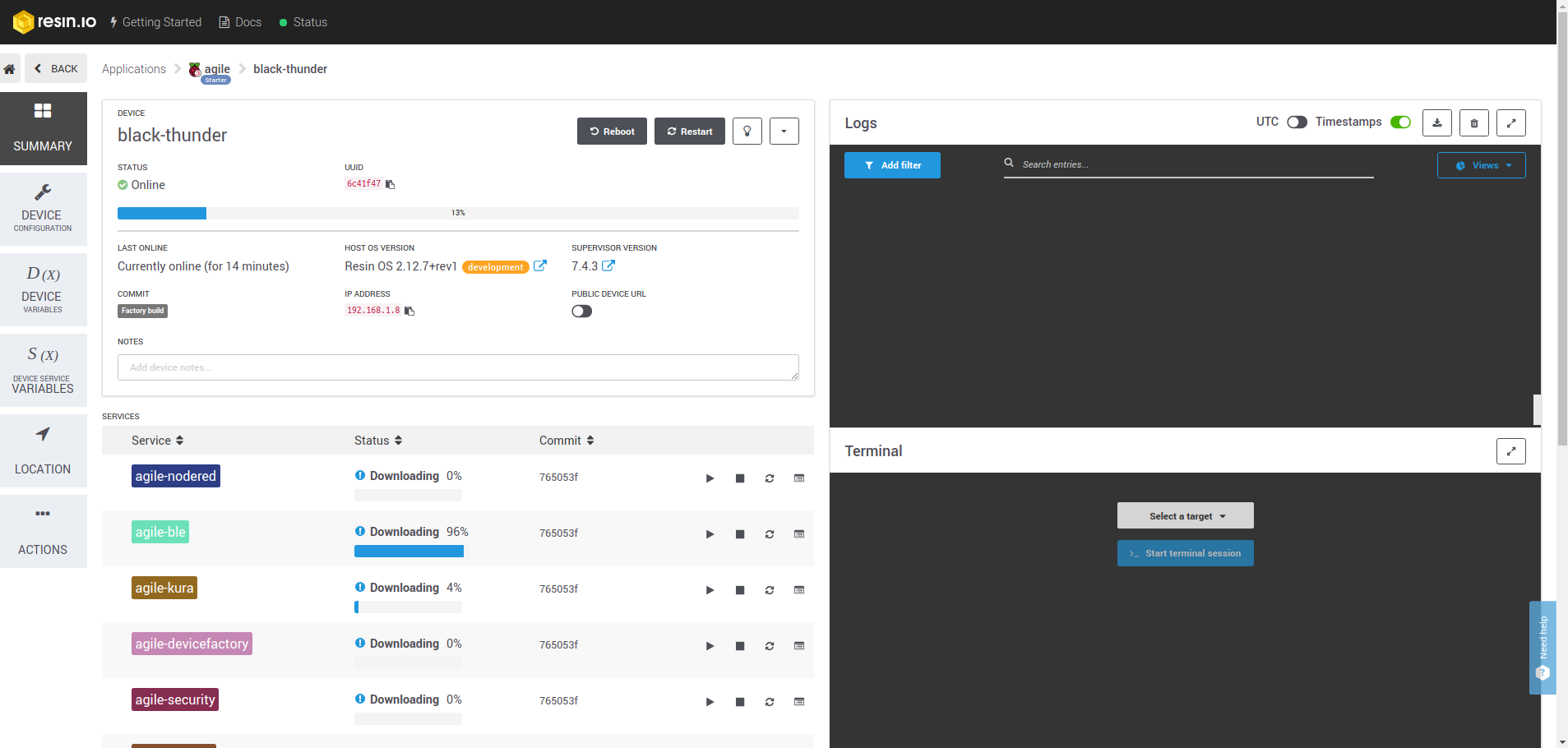Open the Views dropdown in Logs
The image size is (1568, 748).
pos(1482,165)
